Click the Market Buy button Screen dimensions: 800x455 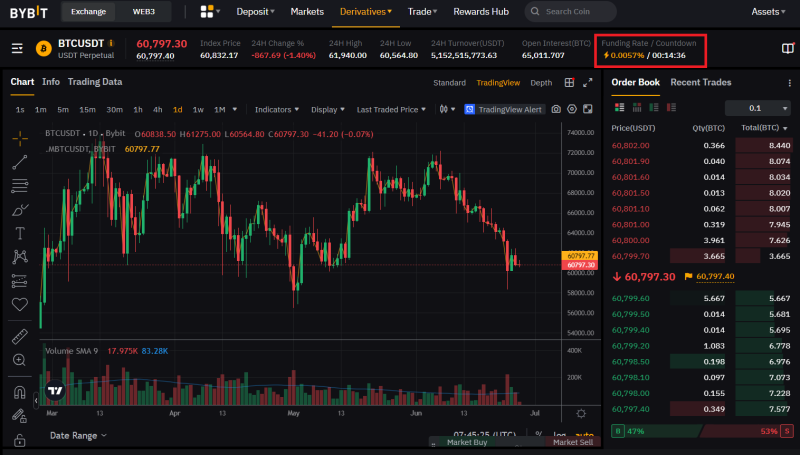point(467,442)
